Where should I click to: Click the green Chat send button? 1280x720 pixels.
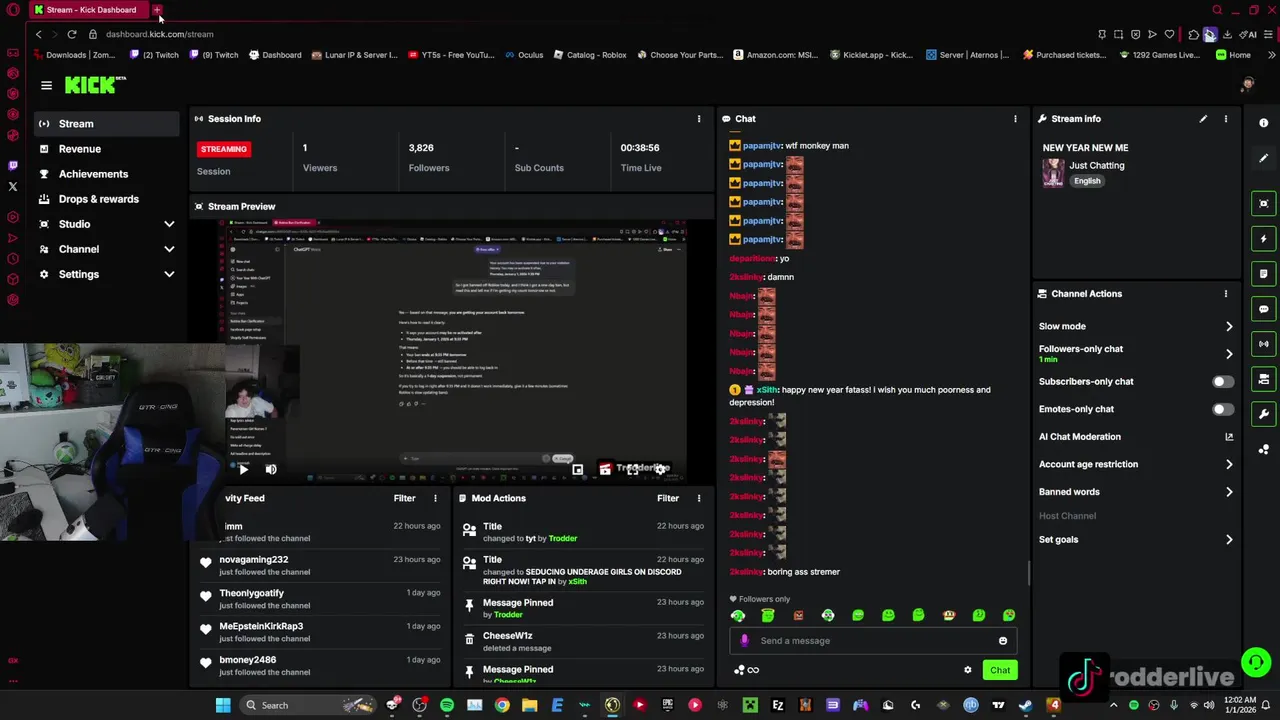[1000, 670]
